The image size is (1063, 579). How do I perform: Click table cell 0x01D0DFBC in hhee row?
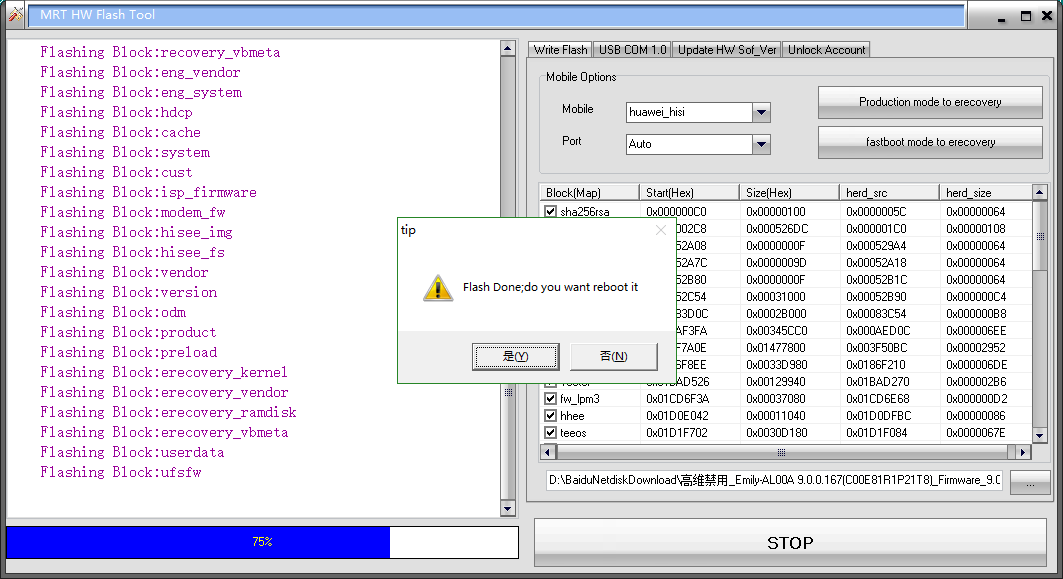click(x=878, y=416)
